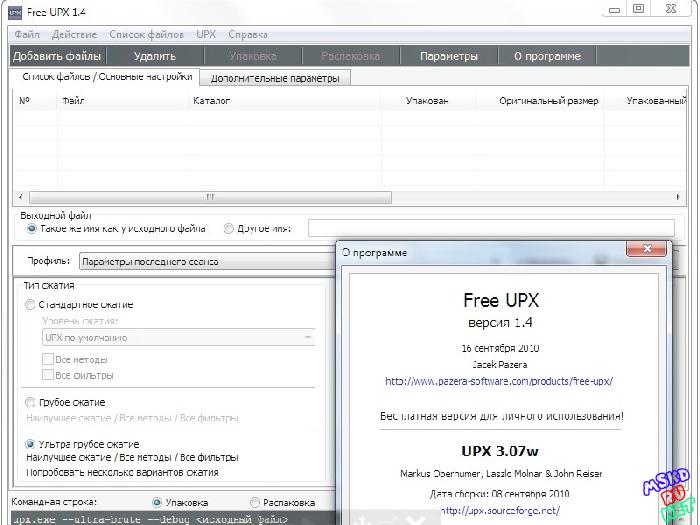Sort by Оригинальный размер column header
Screen dimensions: 700x525
tap(540, 101)
